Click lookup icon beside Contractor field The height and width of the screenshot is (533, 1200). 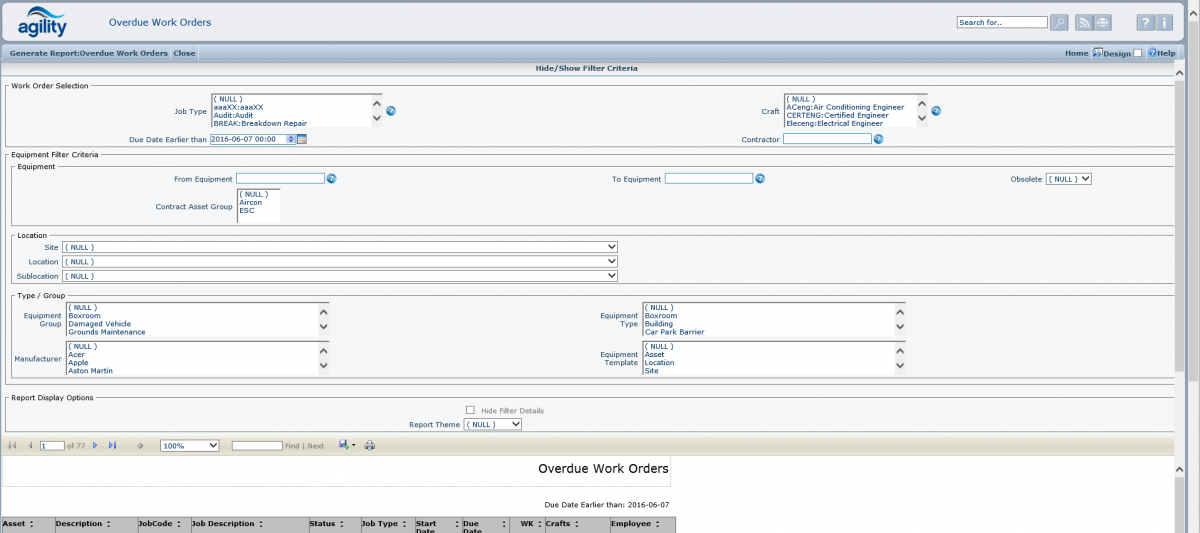(878, 139)
